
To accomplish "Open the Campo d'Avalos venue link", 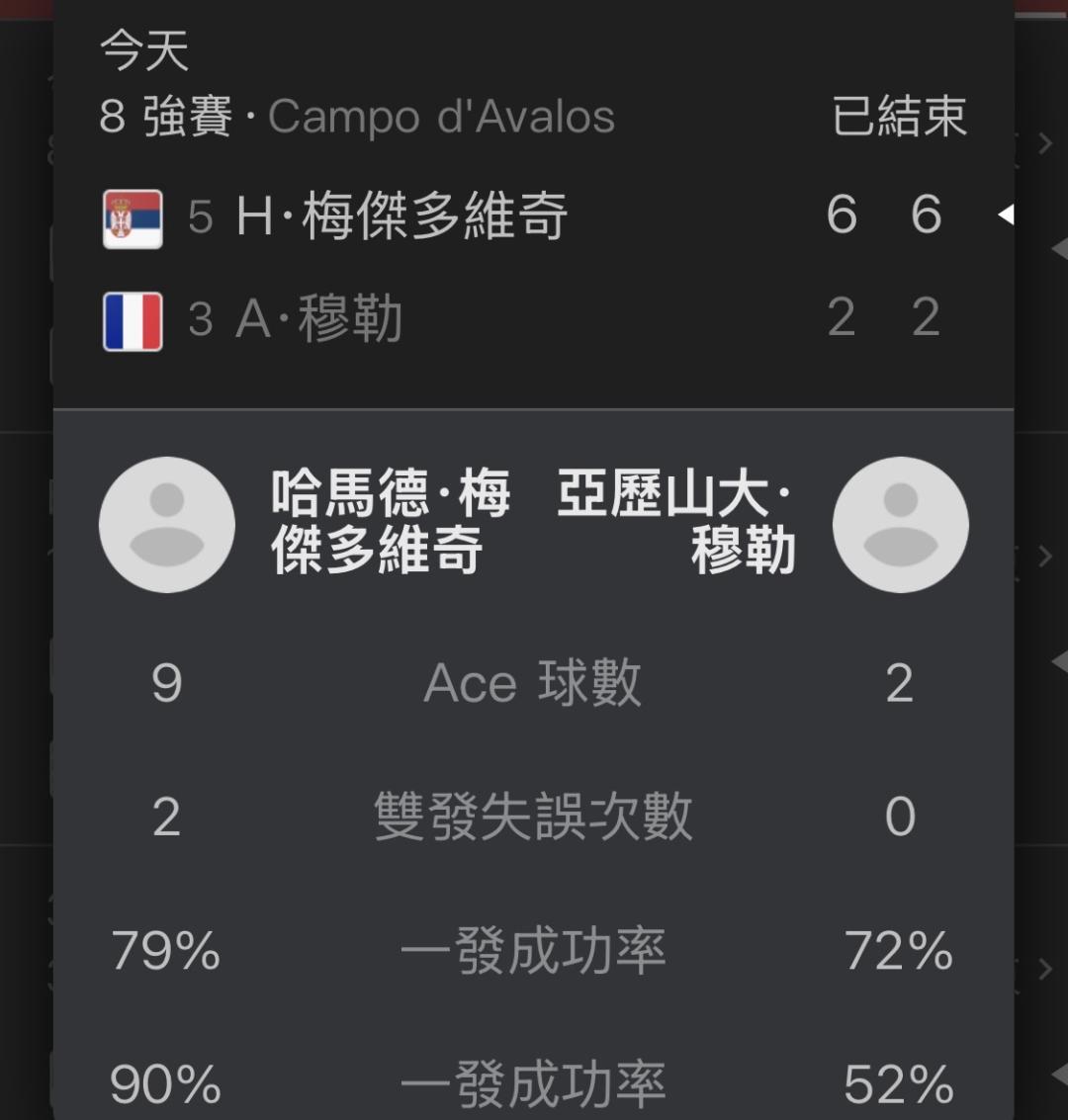I will 441,118.
